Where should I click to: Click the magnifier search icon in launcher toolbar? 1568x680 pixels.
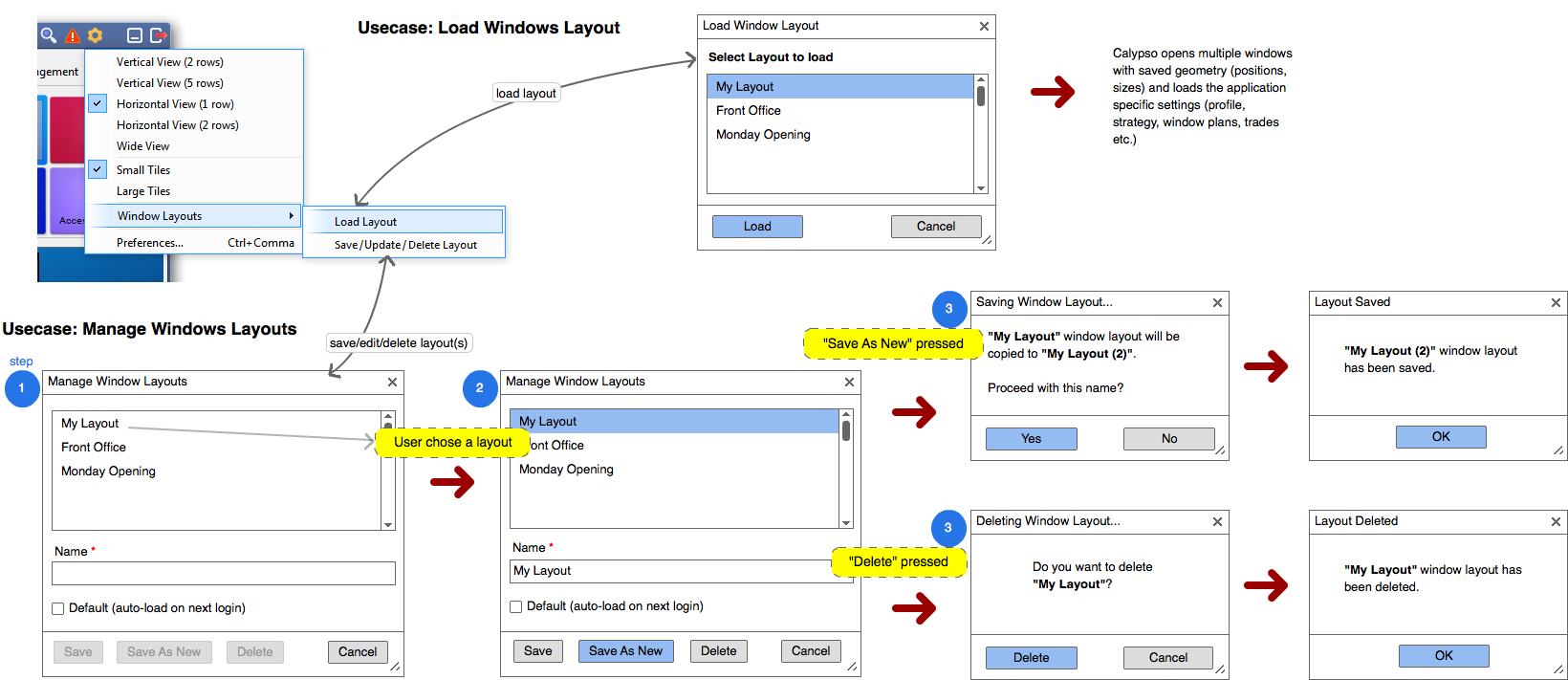[48, 35]
